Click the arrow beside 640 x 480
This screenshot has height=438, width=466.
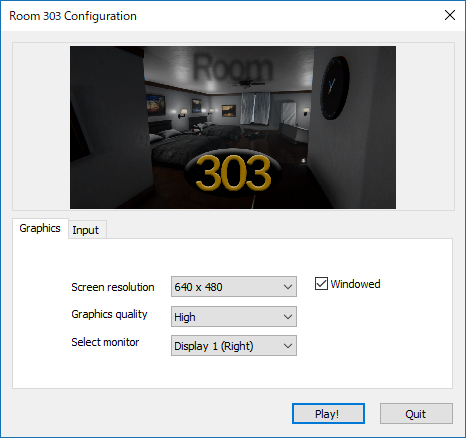pos(288,287)
